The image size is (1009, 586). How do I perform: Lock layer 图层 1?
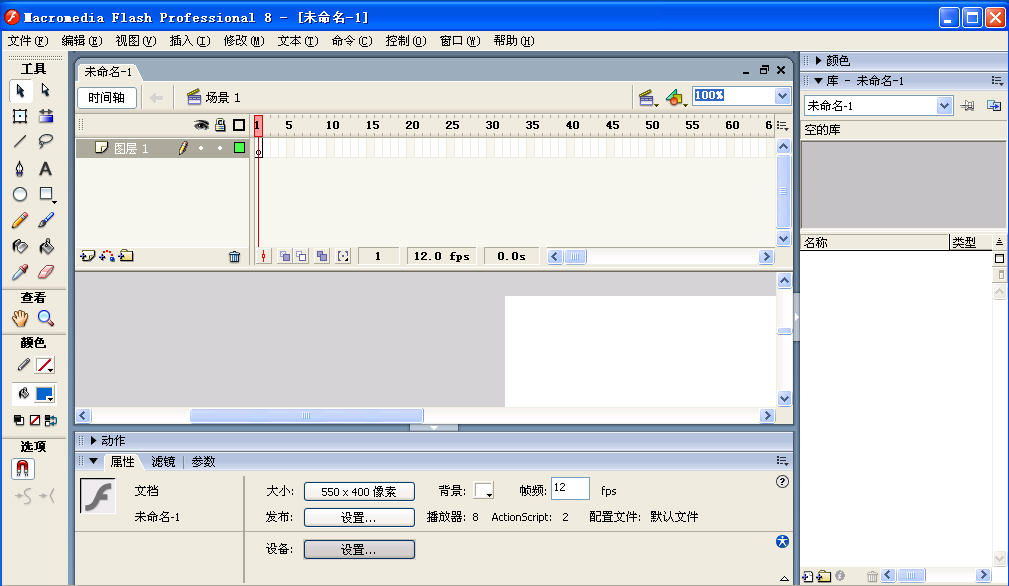[x=220, y=148]
